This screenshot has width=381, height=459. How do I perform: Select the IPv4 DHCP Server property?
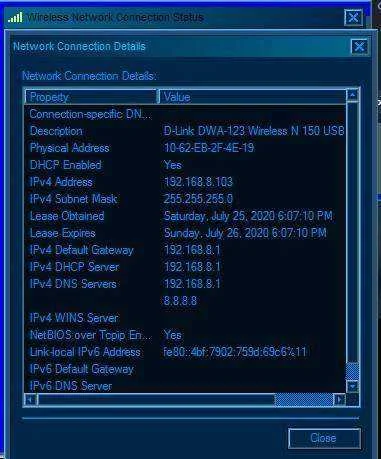tap(74, 267)
